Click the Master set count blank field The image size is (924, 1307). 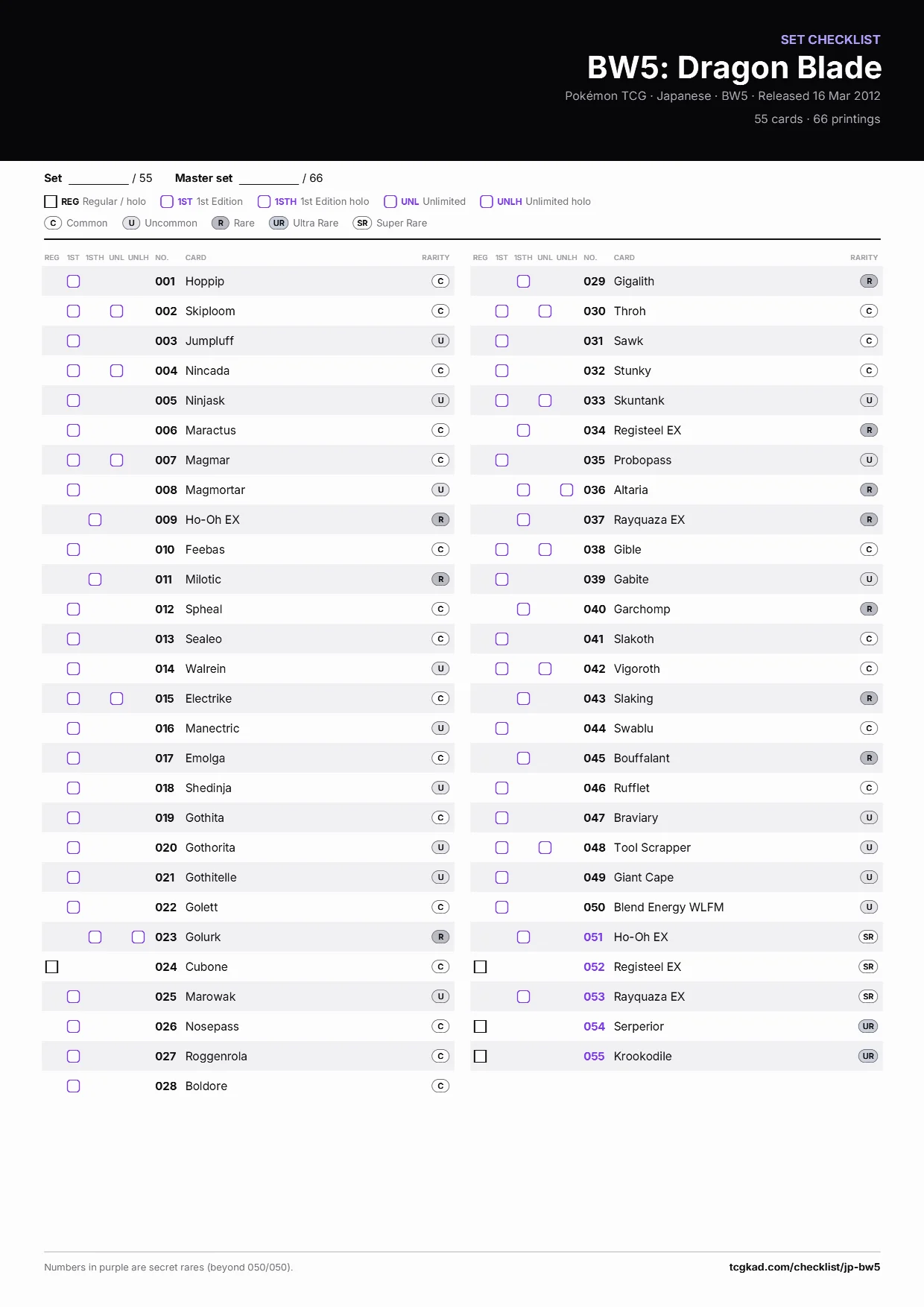(269, 178)
